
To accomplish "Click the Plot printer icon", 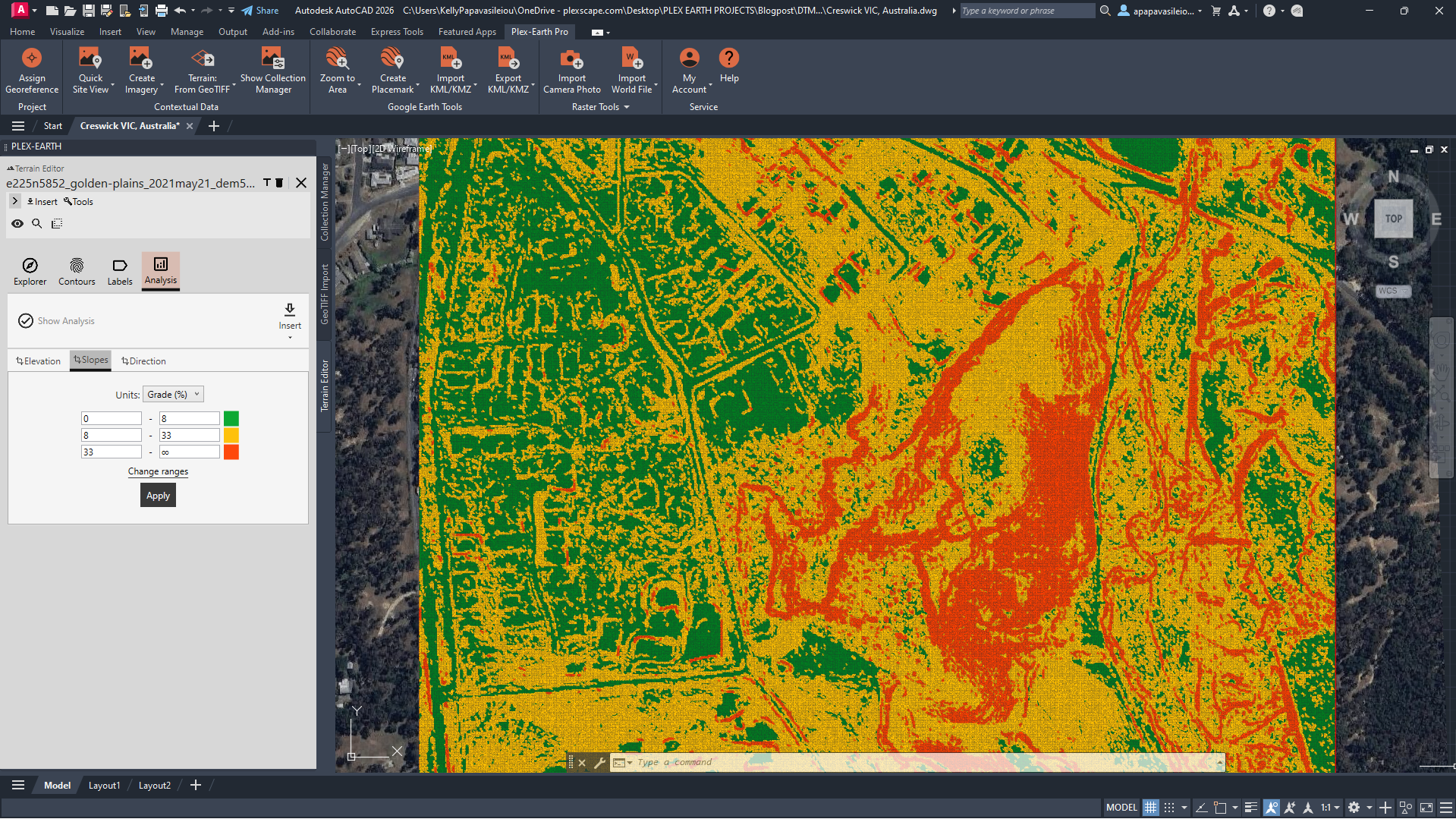I will point(162,11).
